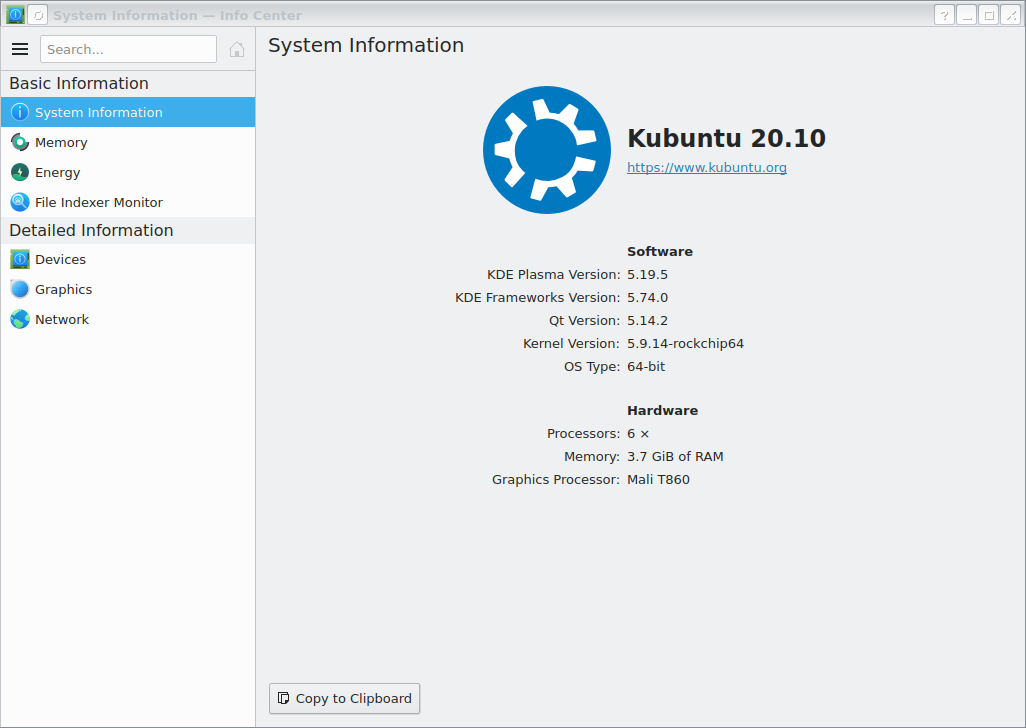Click Graphics Processor value 'Mali T860'

point(658,479)
